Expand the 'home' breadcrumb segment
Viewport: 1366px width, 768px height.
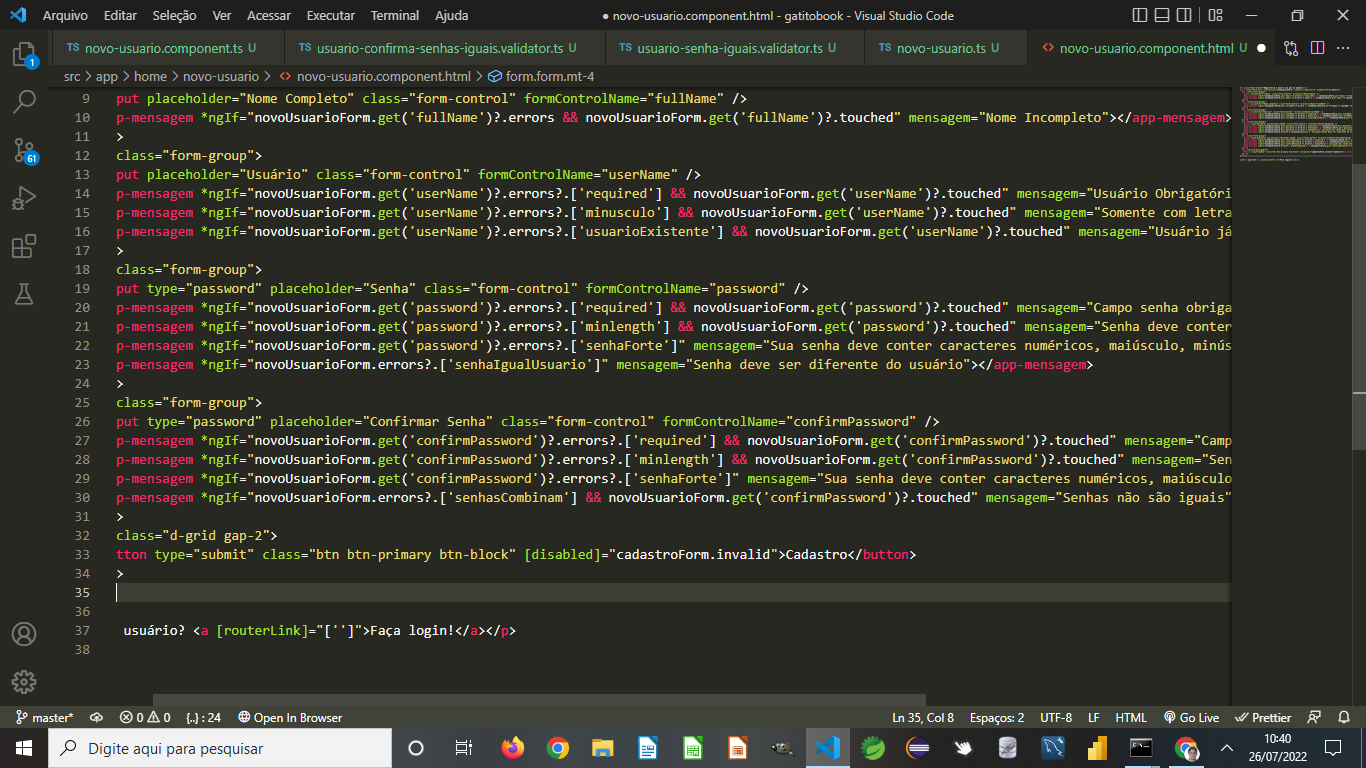point(151,76)
